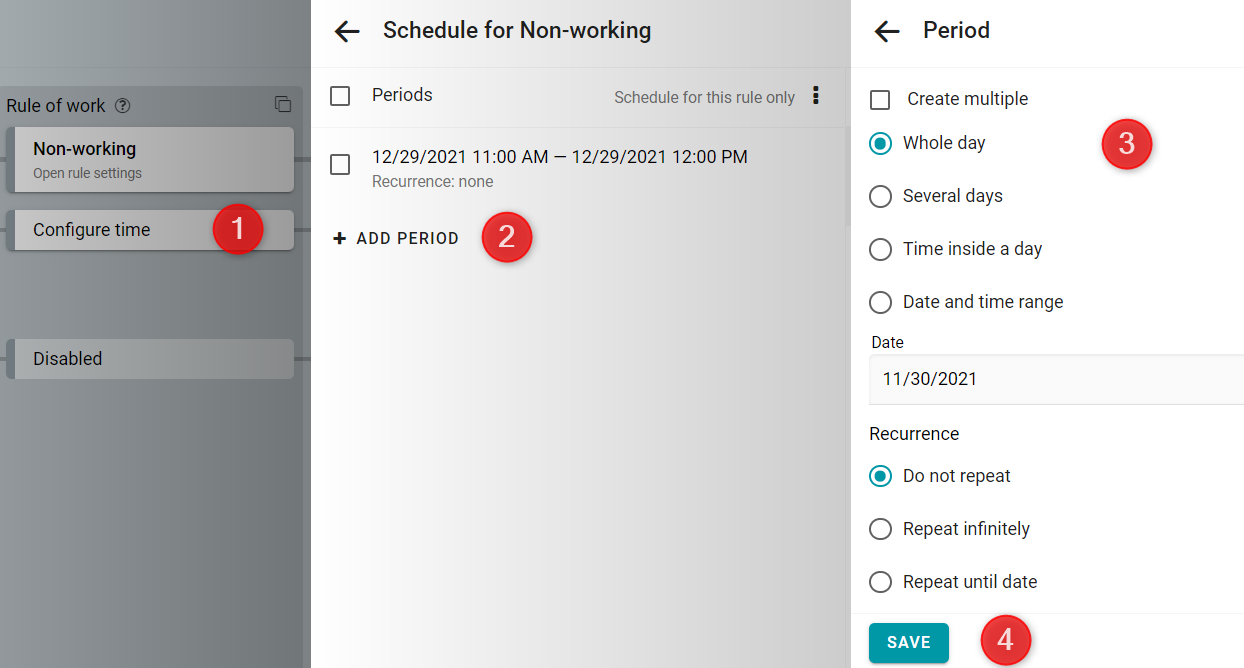The image size is (1244, 668).
Task: Choose Repeat infinitely recurrence option
Action: click(880, 529)
